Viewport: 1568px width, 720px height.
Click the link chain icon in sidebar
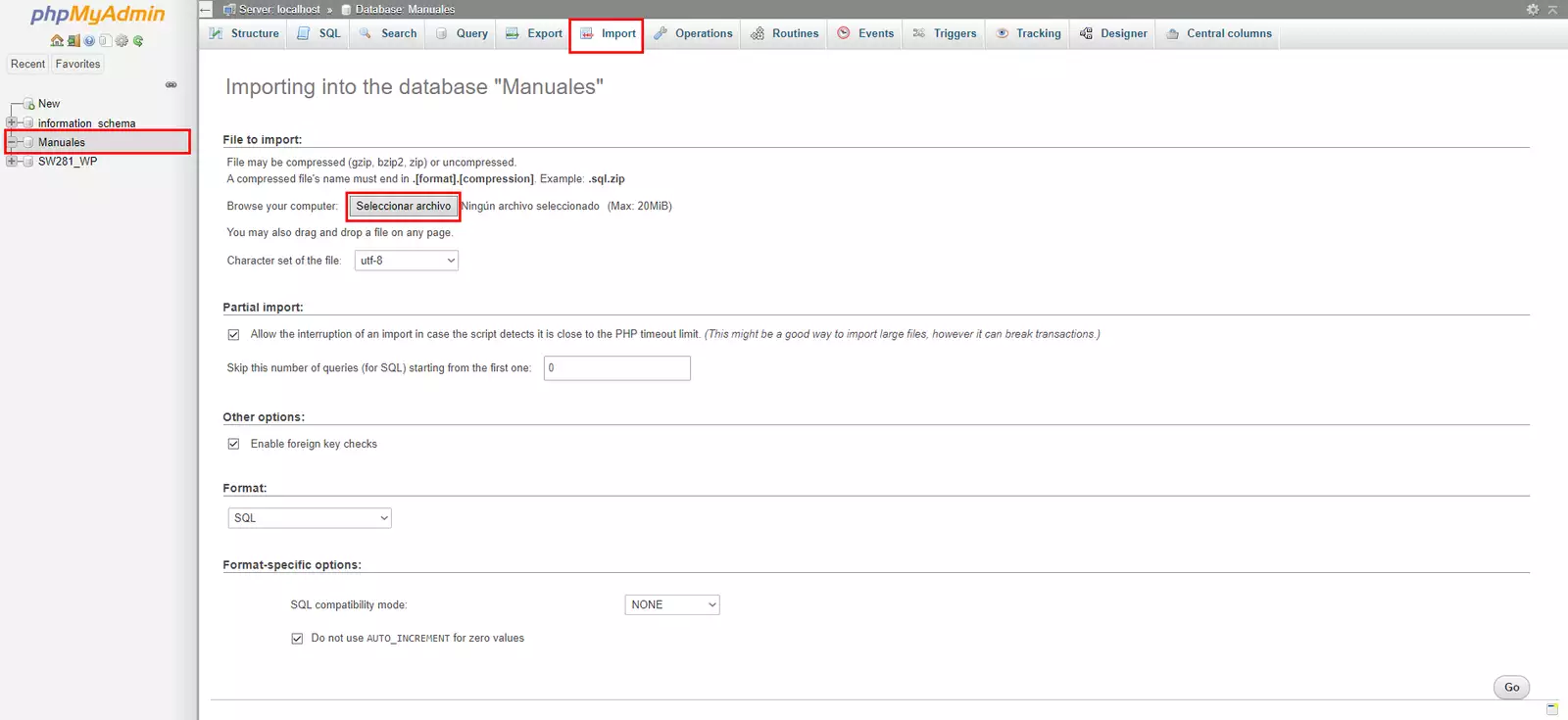tap(171, 85)
